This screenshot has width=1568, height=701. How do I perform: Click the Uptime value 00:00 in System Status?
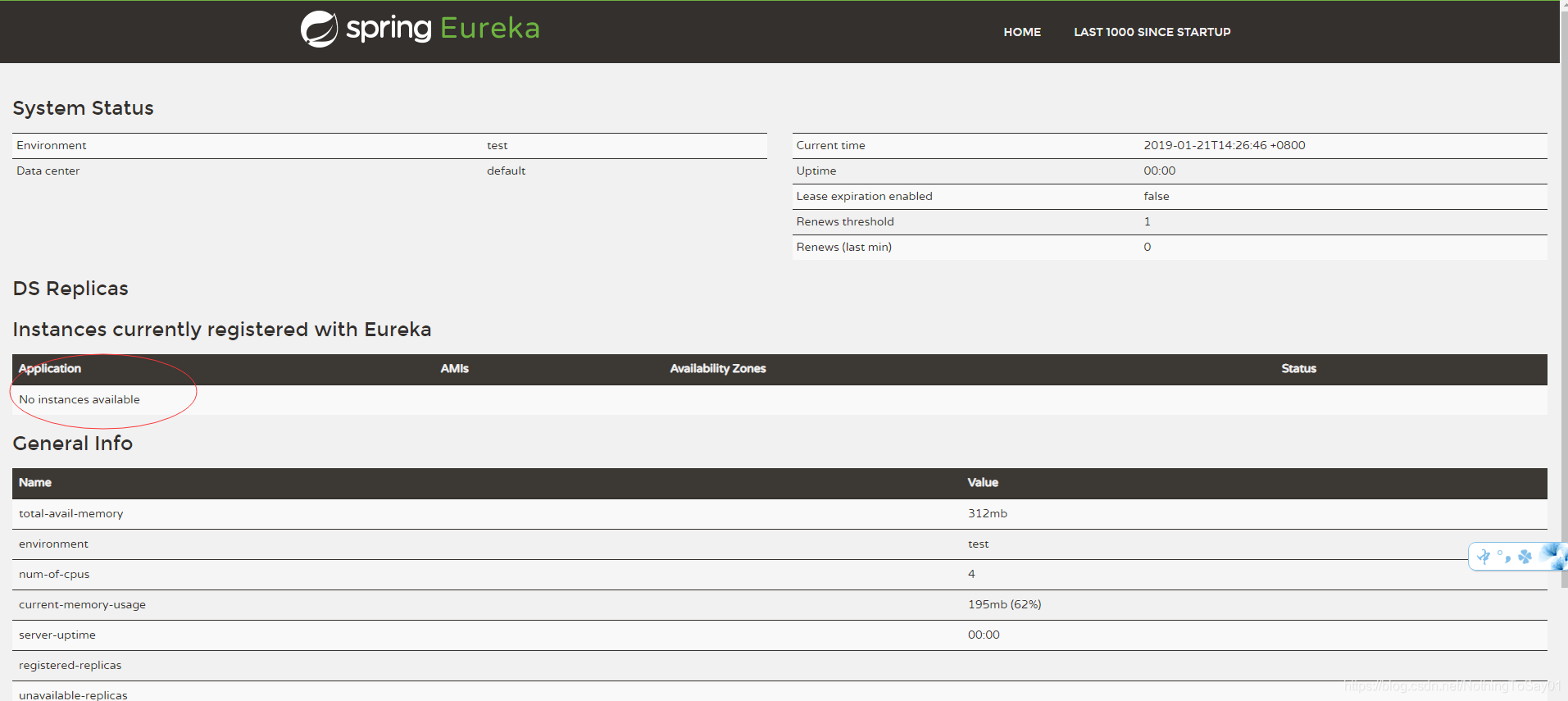click(1159, 171)
